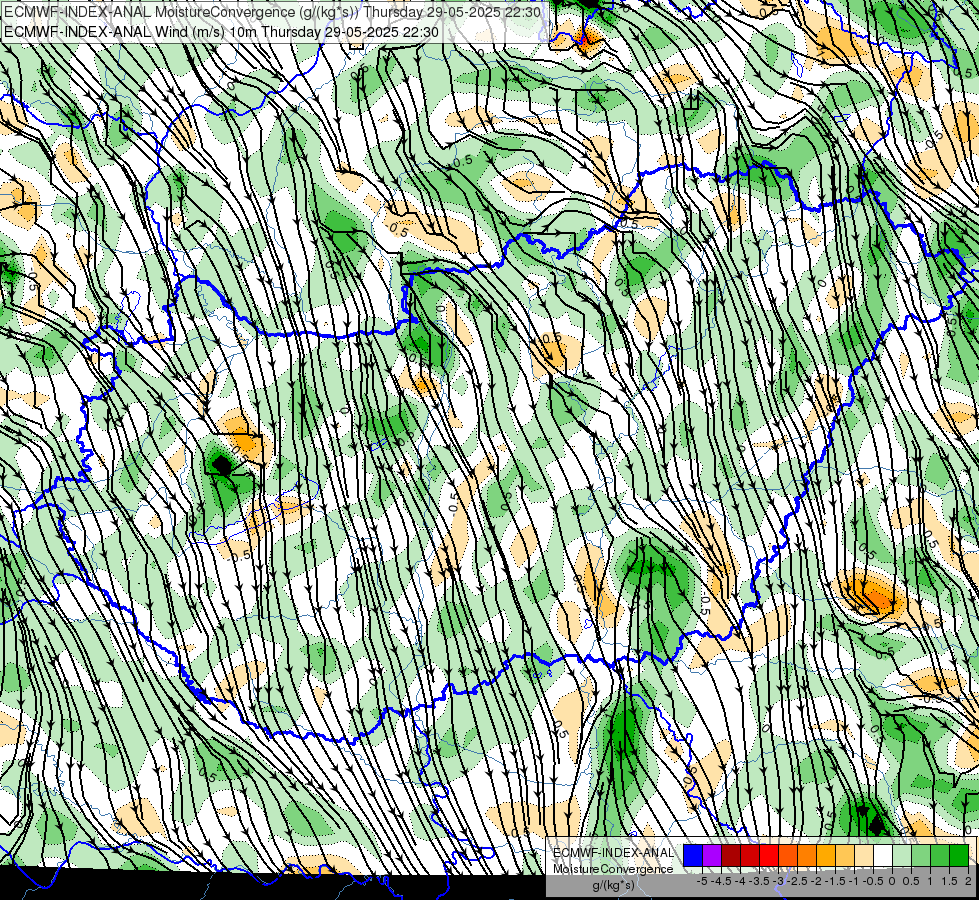
Task: Click the darkest maroon-red legend swatch
Action: (x=731, y=855)
